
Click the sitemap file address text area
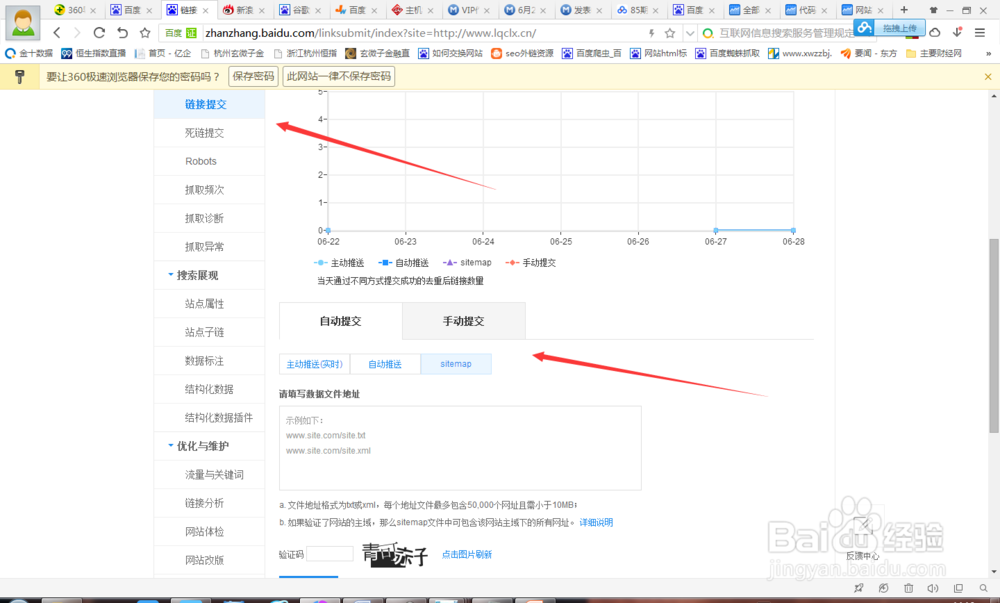point(460,448)
